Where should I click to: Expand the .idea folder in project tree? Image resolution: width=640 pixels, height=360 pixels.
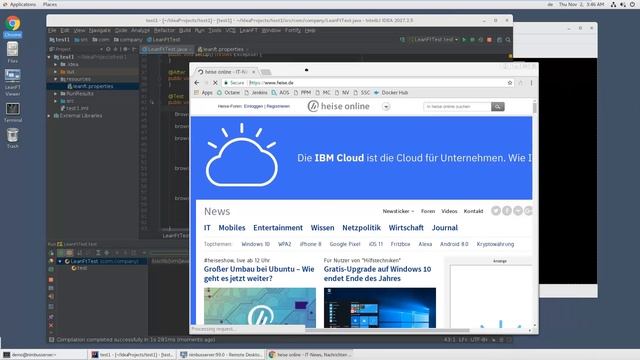[x=56, y=64]
